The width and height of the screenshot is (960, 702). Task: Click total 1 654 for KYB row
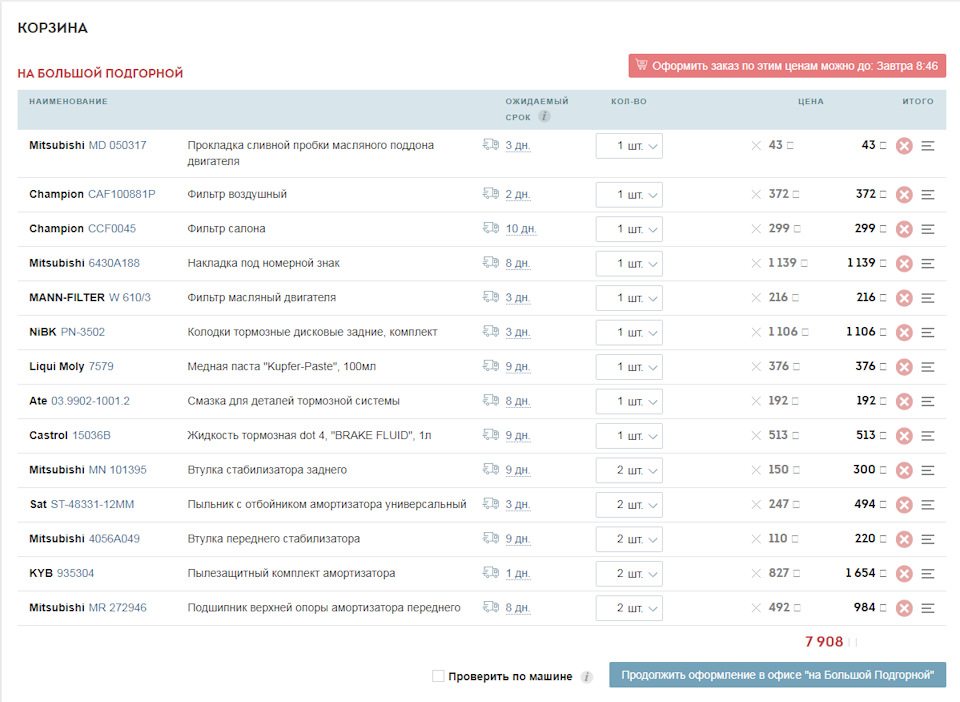pyautogui.click(x=860, y=573)
